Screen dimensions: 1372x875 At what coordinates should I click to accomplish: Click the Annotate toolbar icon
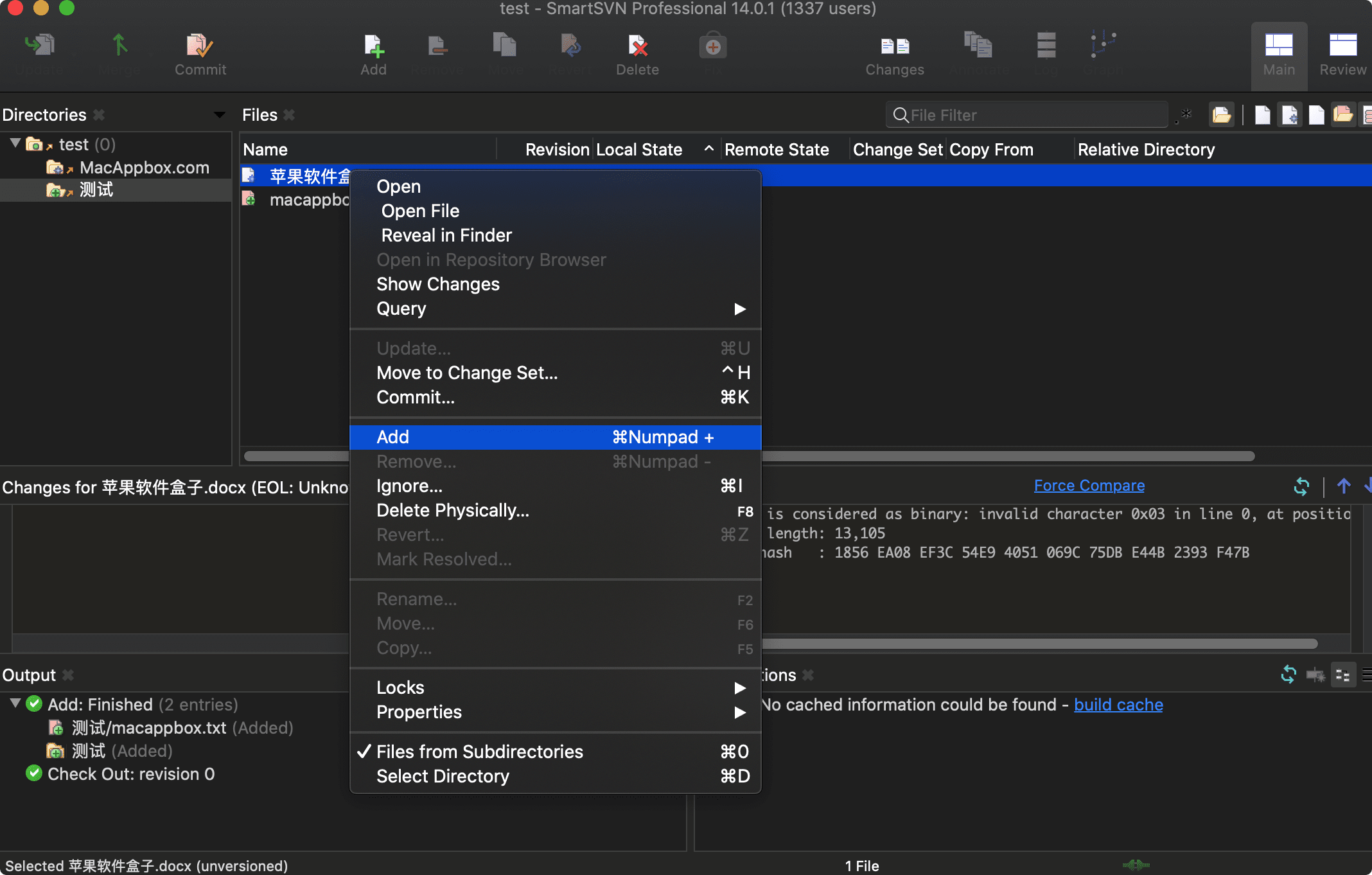pos(978,55)
